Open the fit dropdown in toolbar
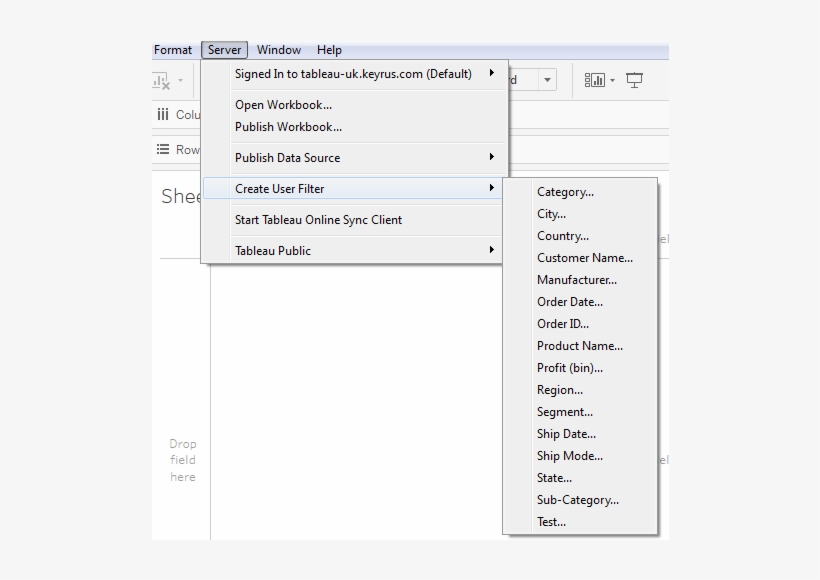Viewport: 820px width, 580px height. click(x=547, y=80)
